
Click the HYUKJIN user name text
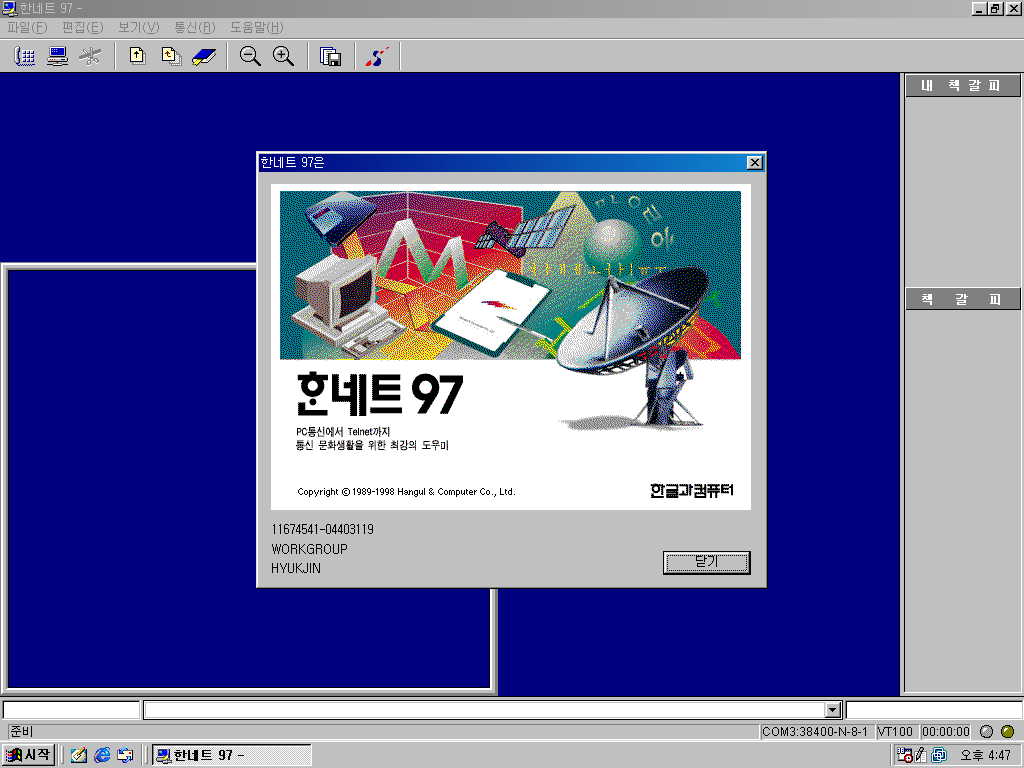coord(296,568)
